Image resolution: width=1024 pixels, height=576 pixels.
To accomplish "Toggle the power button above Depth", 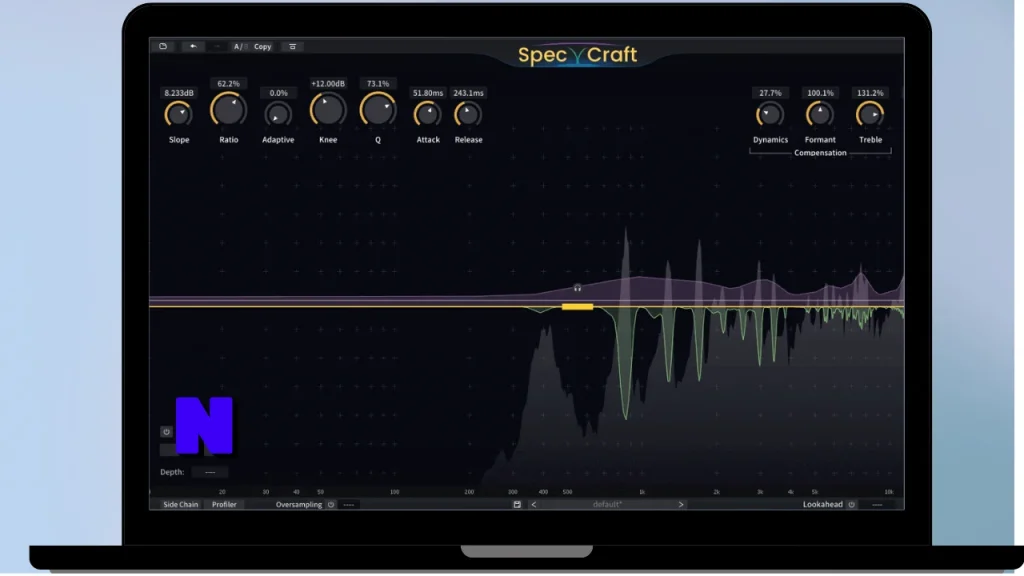I will tap(167, 432).
